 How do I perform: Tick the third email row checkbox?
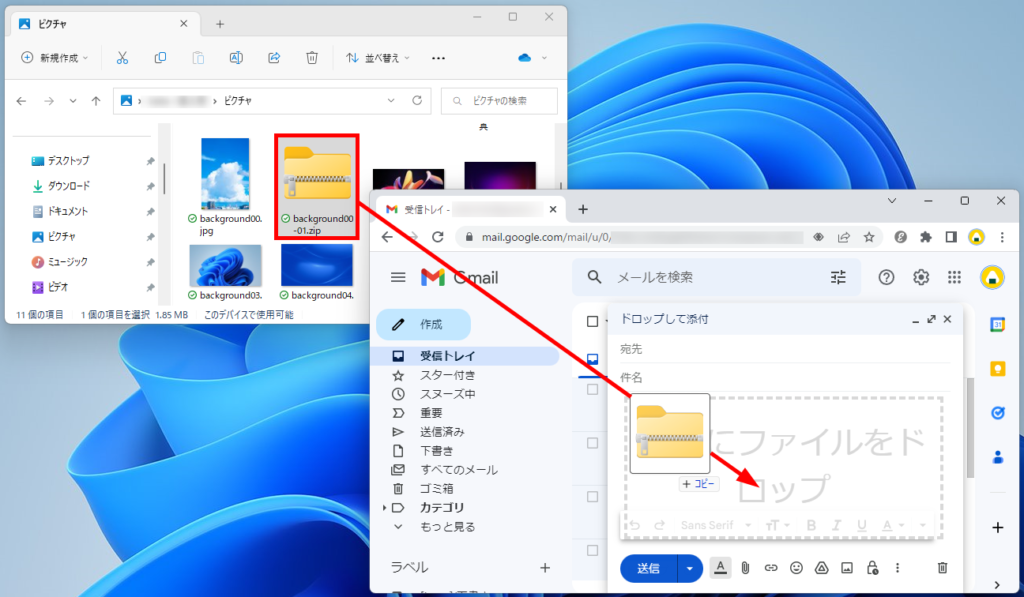coord(592,496)
